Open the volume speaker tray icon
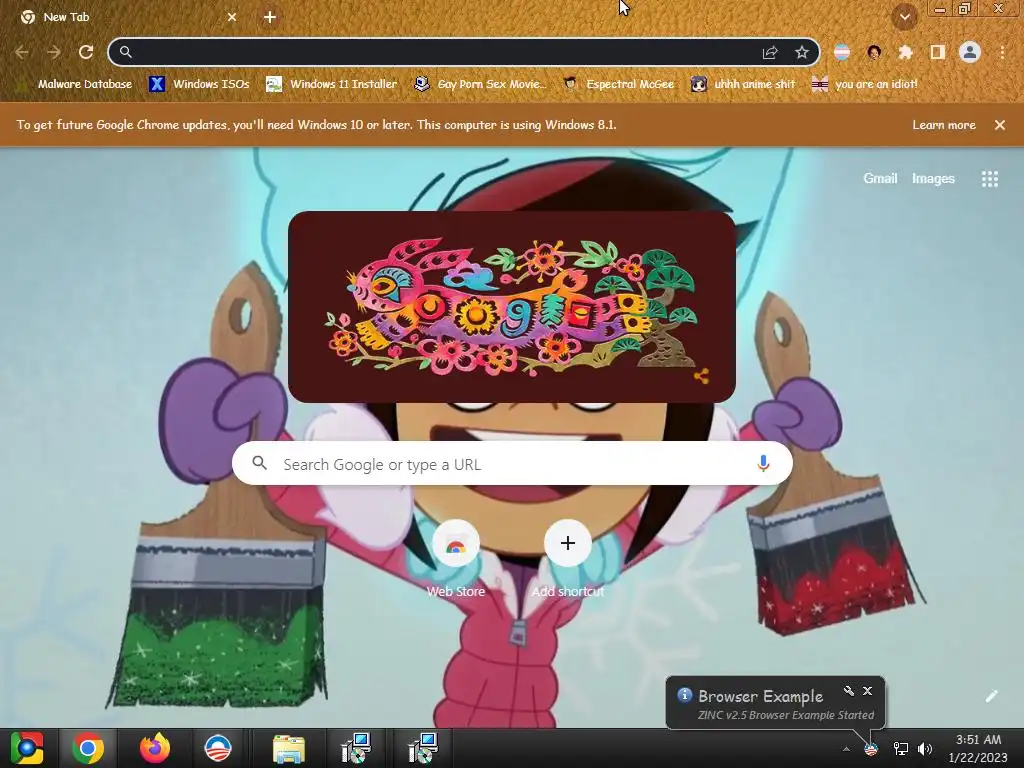Image resolution: width=1024 pixels, height=768 pixels. [x=925, y=749]
